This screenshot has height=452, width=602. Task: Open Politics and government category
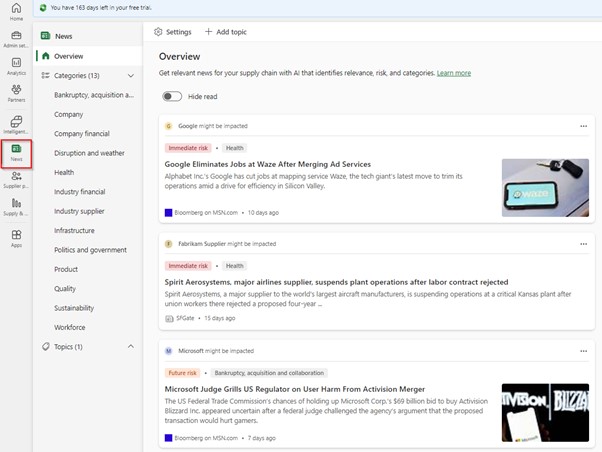90,250
